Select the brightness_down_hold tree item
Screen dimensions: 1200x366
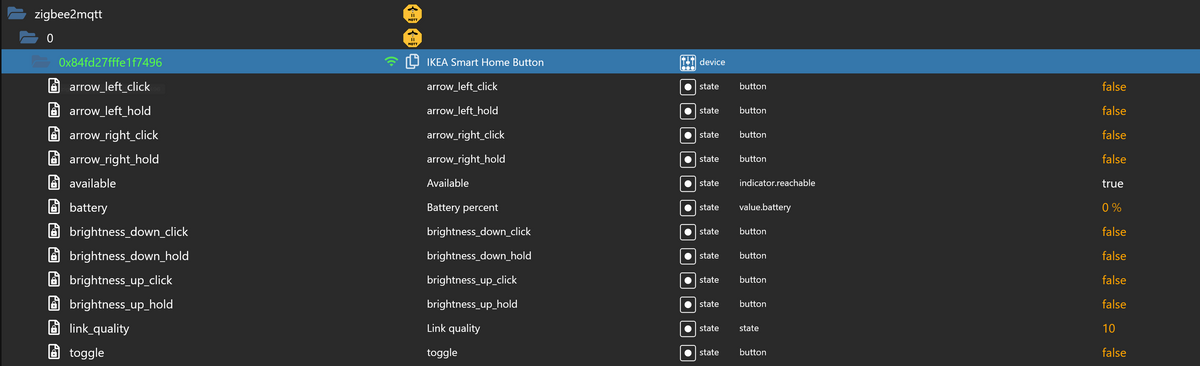[x=128, y=256]
